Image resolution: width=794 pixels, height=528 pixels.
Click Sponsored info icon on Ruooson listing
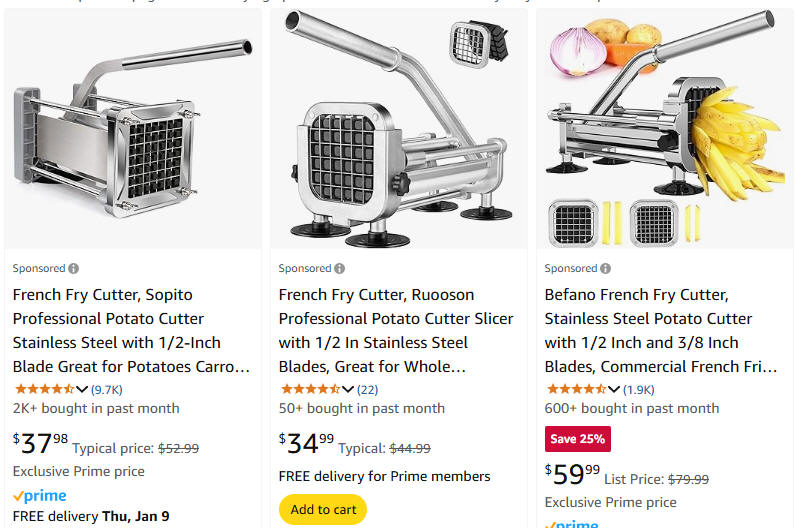pos(339,268)
